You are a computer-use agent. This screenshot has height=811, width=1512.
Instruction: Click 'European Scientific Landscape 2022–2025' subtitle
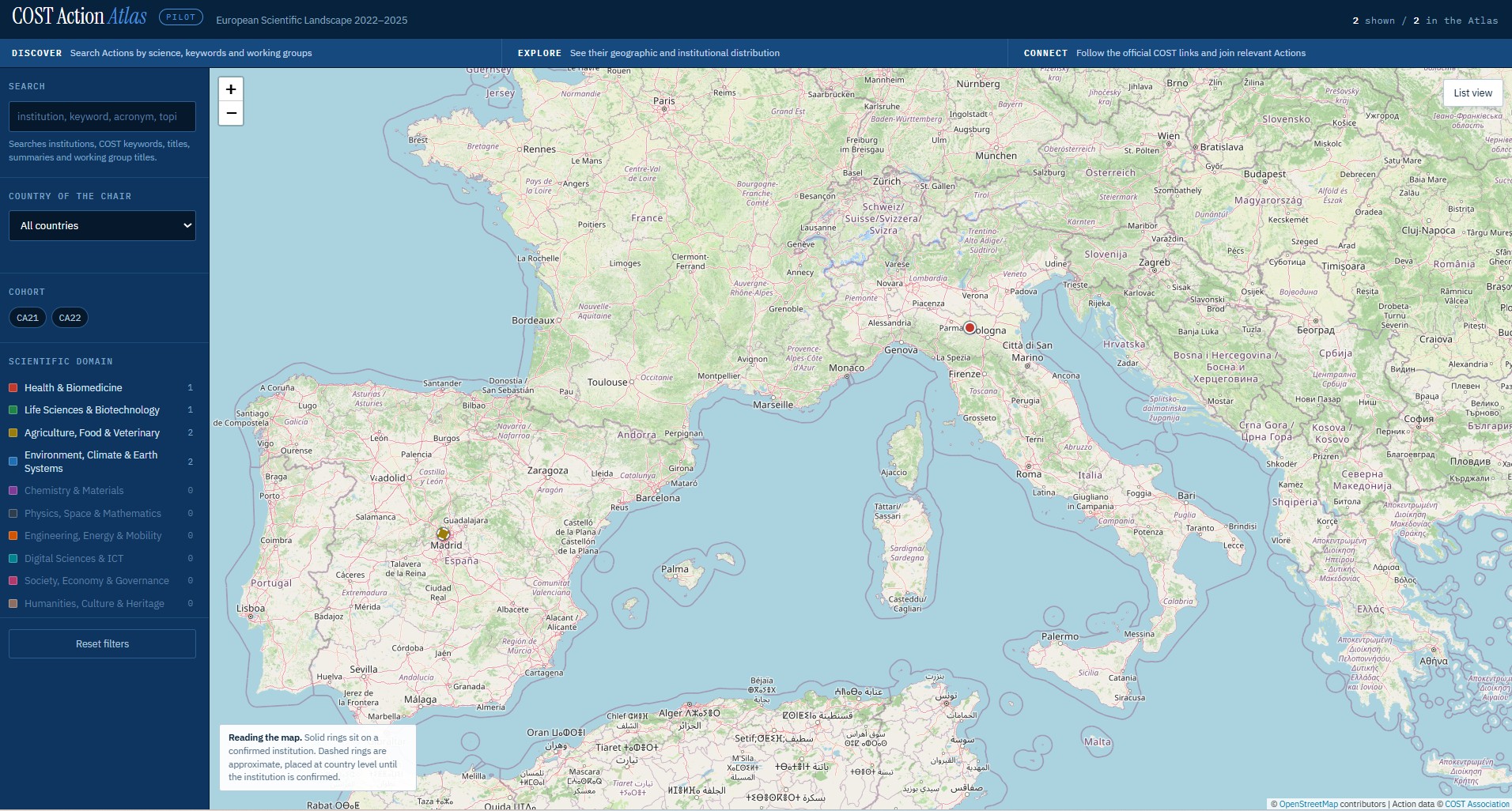point(312,20)
